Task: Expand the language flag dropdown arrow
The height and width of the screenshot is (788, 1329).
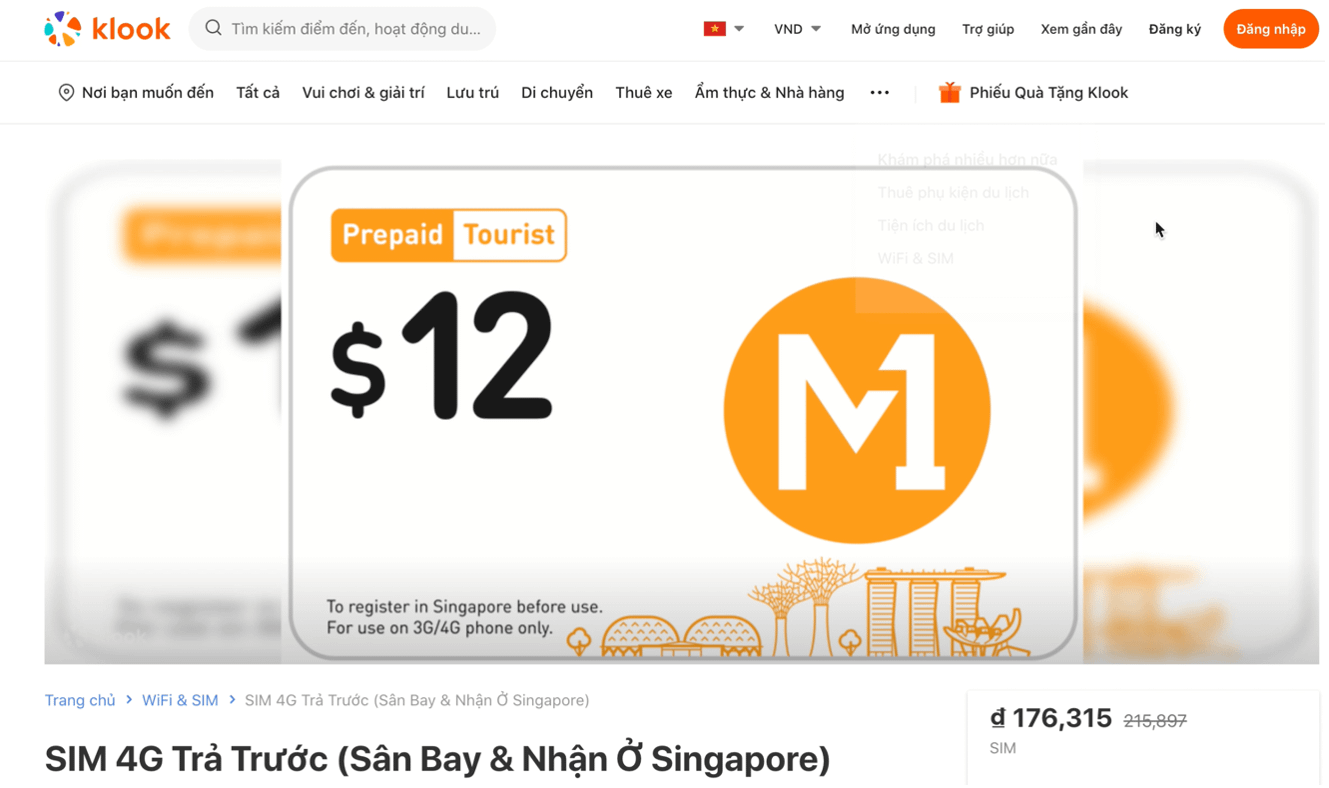Action: (739, 29)
